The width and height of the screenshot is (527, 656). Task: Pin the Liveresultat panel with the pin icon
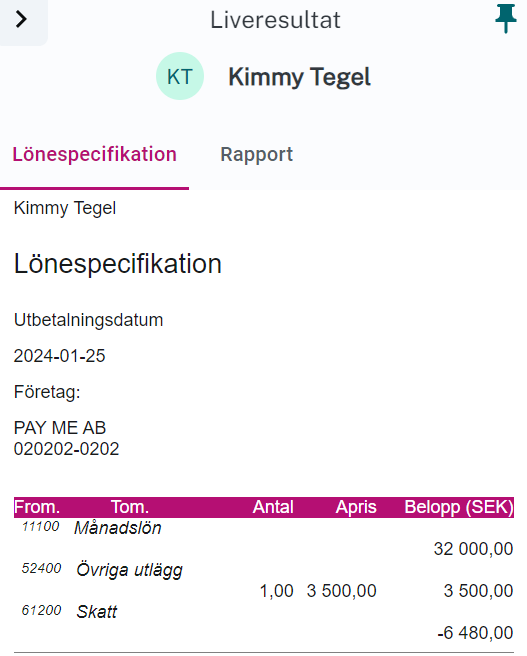pos(505,18)
